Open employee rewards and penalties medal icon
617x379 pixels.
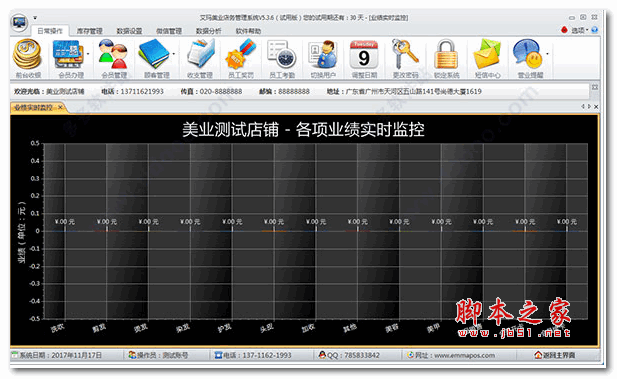tap(241, 54)
